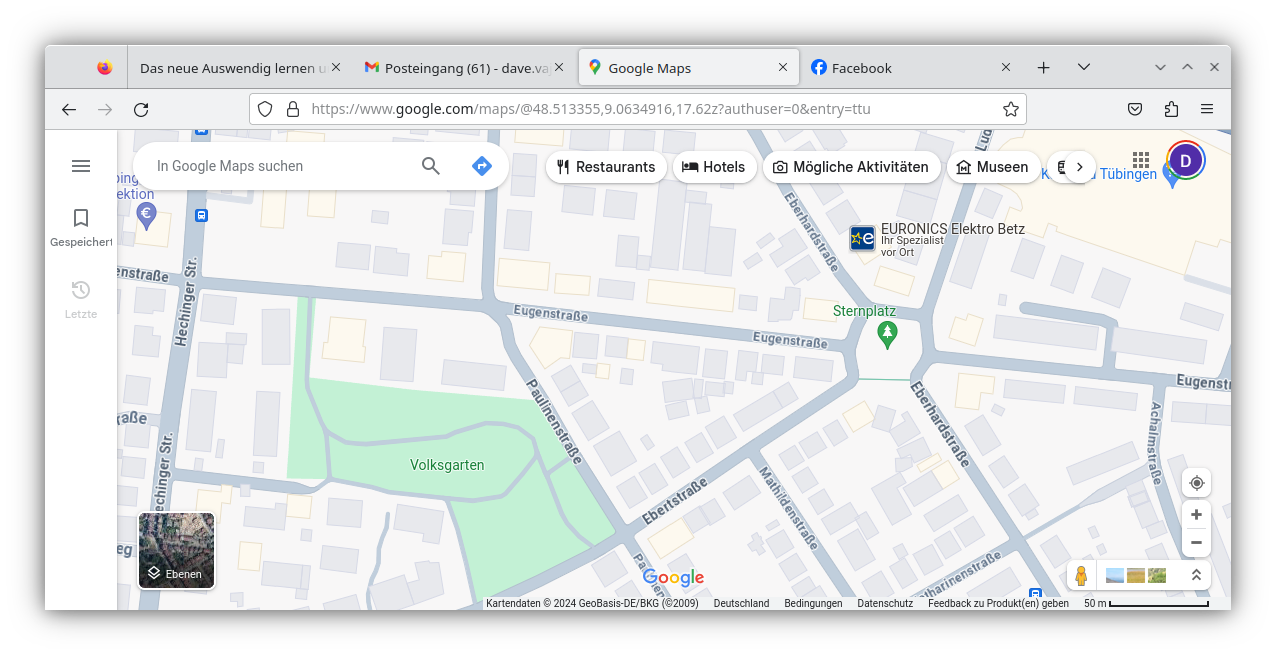Expand the map imagery strip chevron

click(1196, 576)
